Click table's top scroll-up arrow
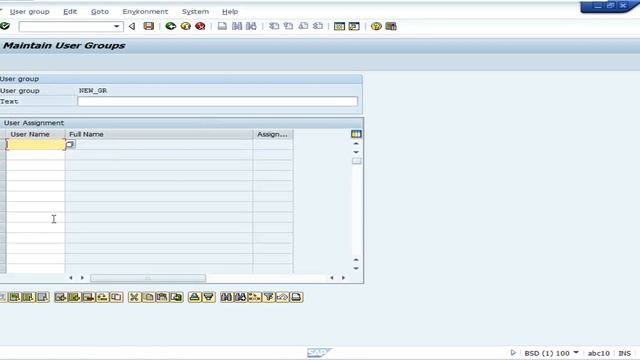Image resolution: width=640 pixels, height=360 pixels. [356, 144]
